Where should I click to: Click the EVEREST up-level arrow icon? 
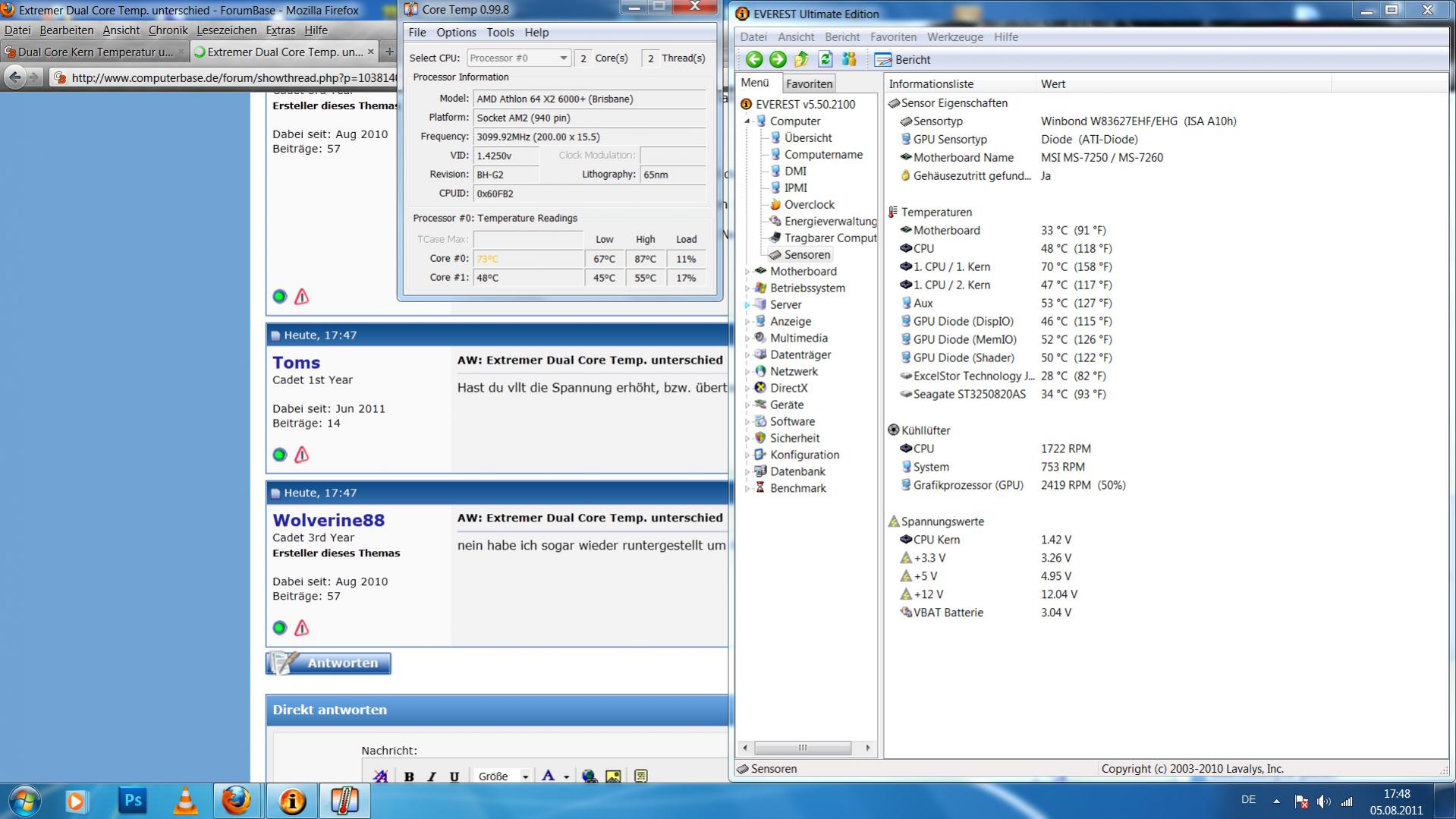click(x=801, y=59)
